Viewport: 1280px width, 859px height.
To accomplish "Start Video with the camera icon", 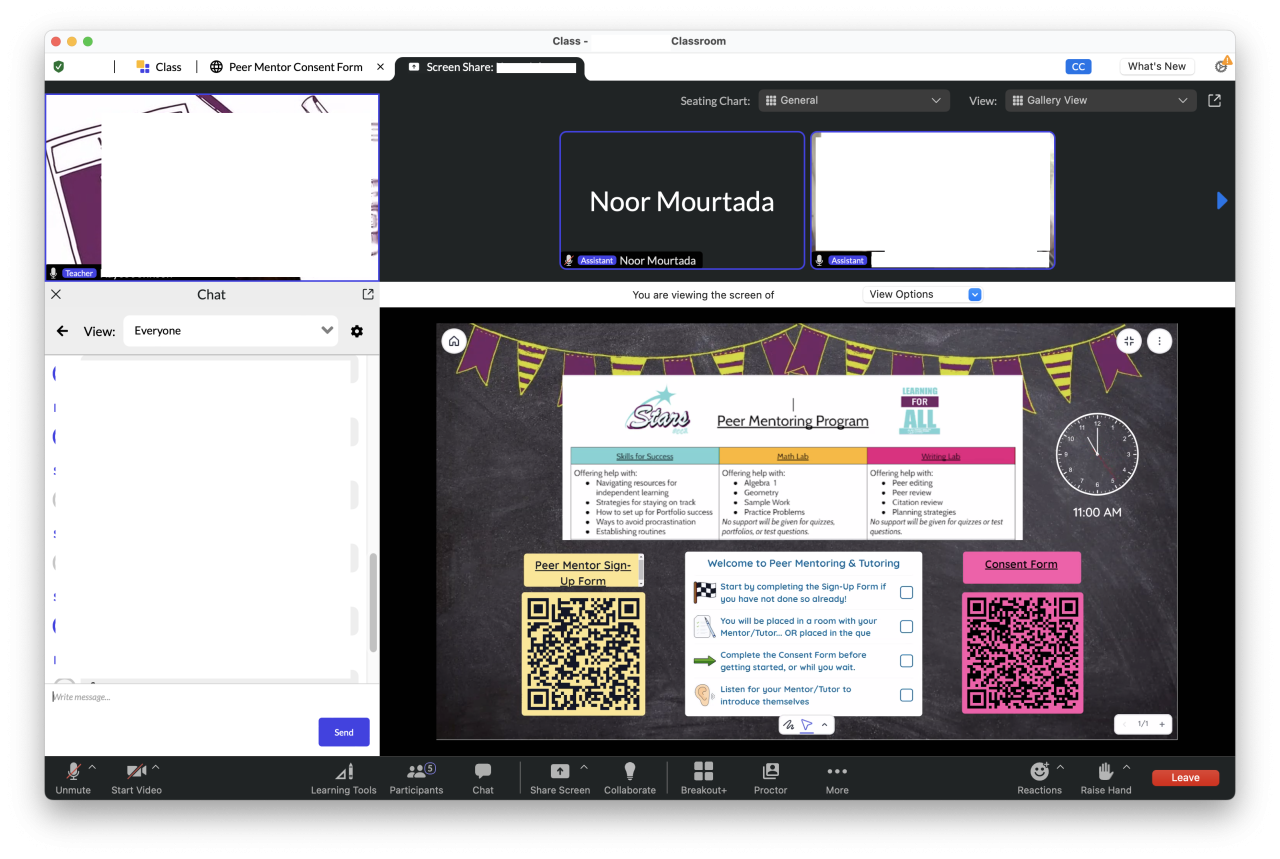I will point(136,777).
